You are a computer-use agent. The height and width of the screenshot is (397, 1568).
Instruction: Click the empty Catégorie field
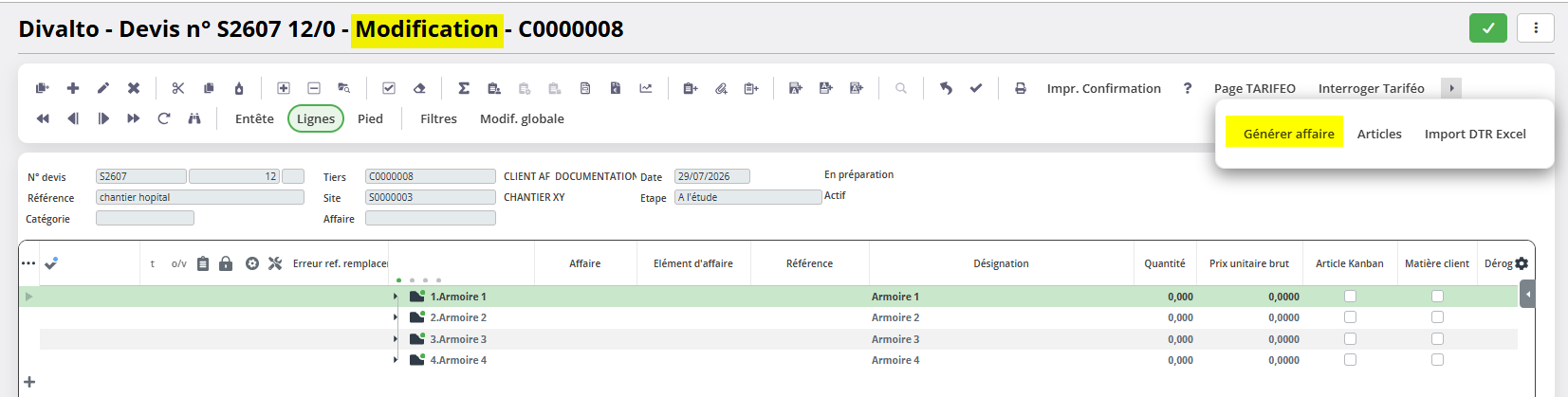145,218
